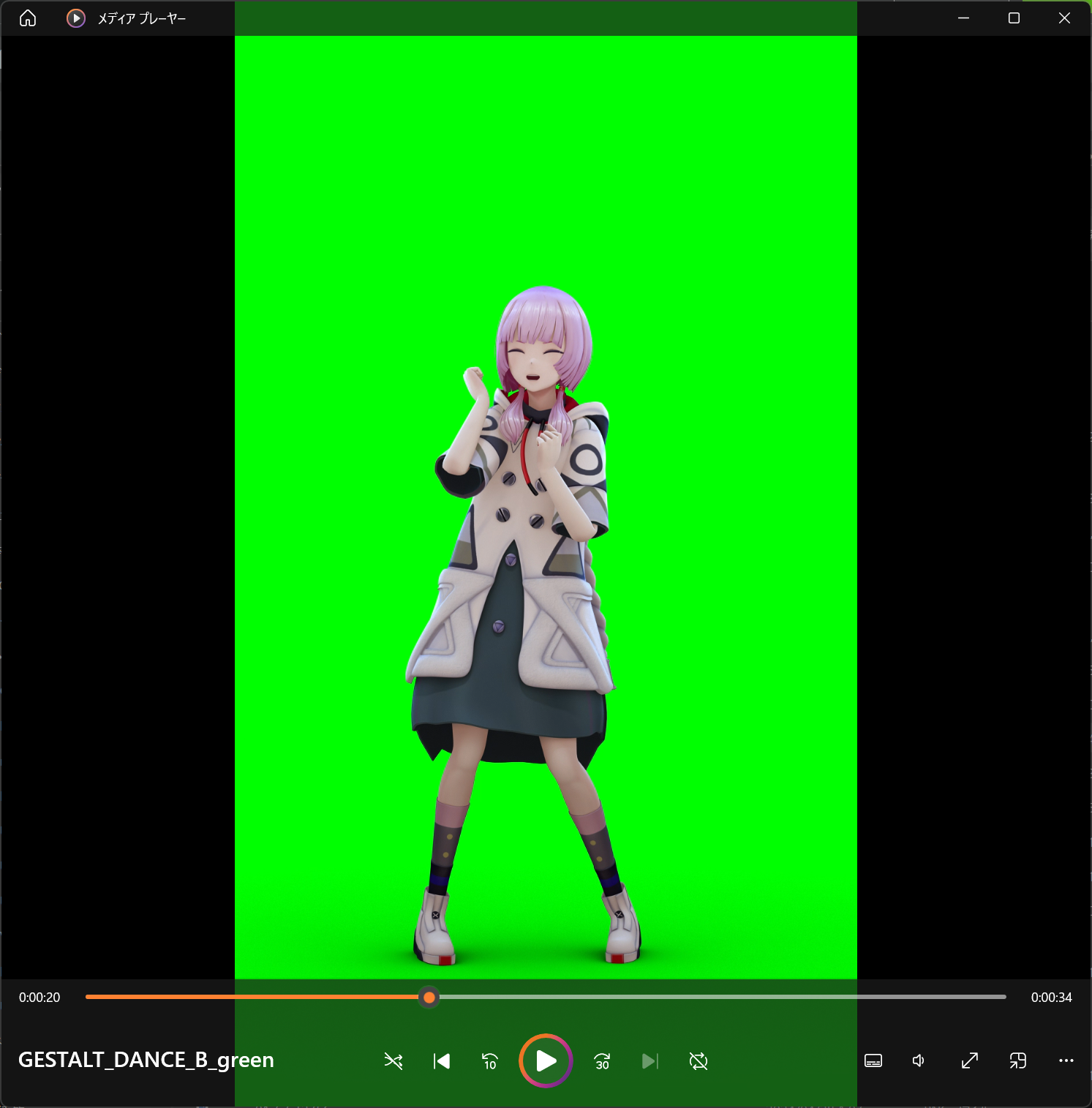1092x1108 pixels.
Task: Skip to the next track
Action: click(649, 1061)
